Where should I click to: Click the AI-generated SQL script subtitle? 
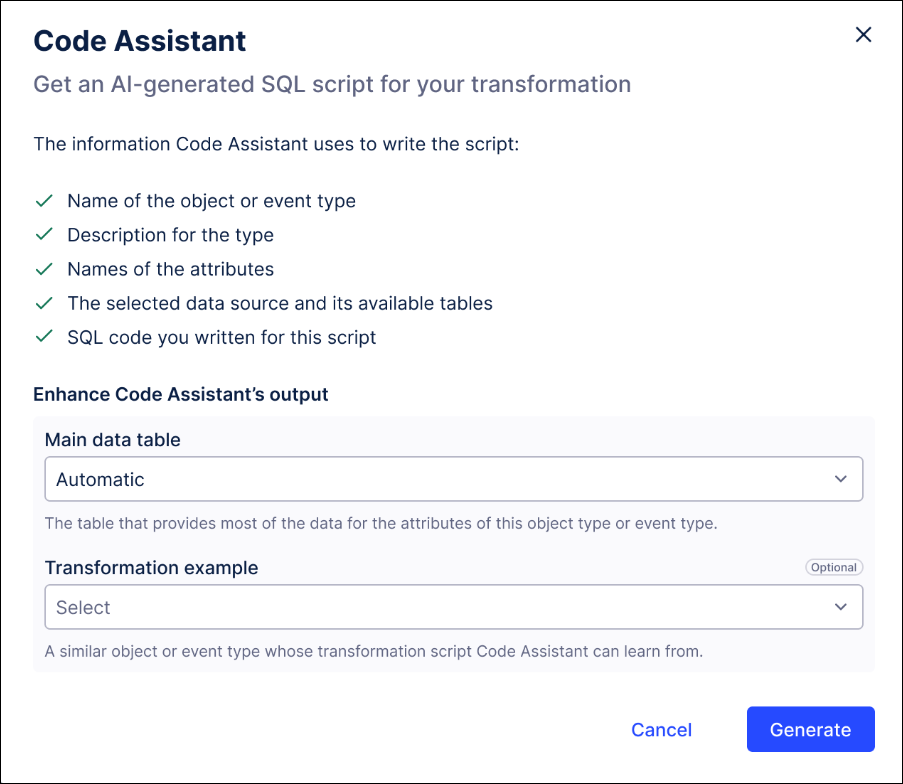(332, 84)
